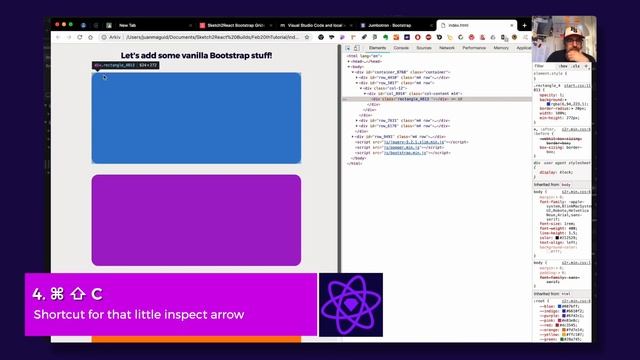Open the Memory panel tab
Image resolution: width=640 pixels, height=360 pixels.
(501, 48)
